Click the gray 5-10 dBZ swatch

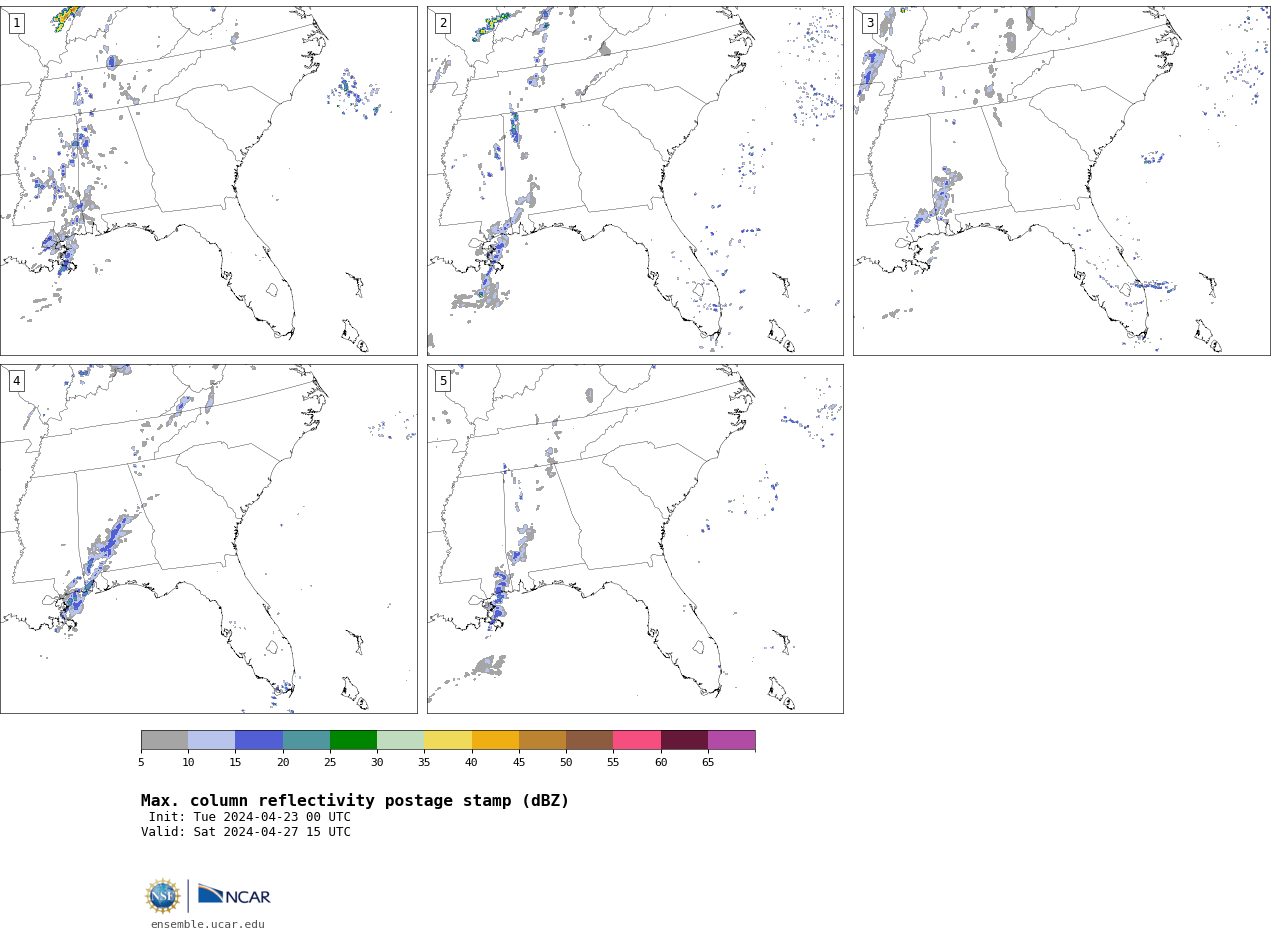coord(164,740)
